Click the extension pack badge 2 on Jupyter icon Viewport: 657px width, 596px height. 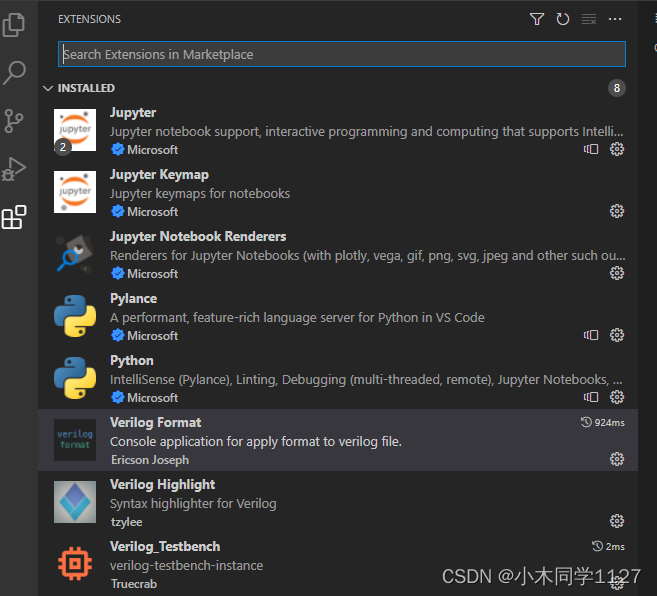pos(63,147)
